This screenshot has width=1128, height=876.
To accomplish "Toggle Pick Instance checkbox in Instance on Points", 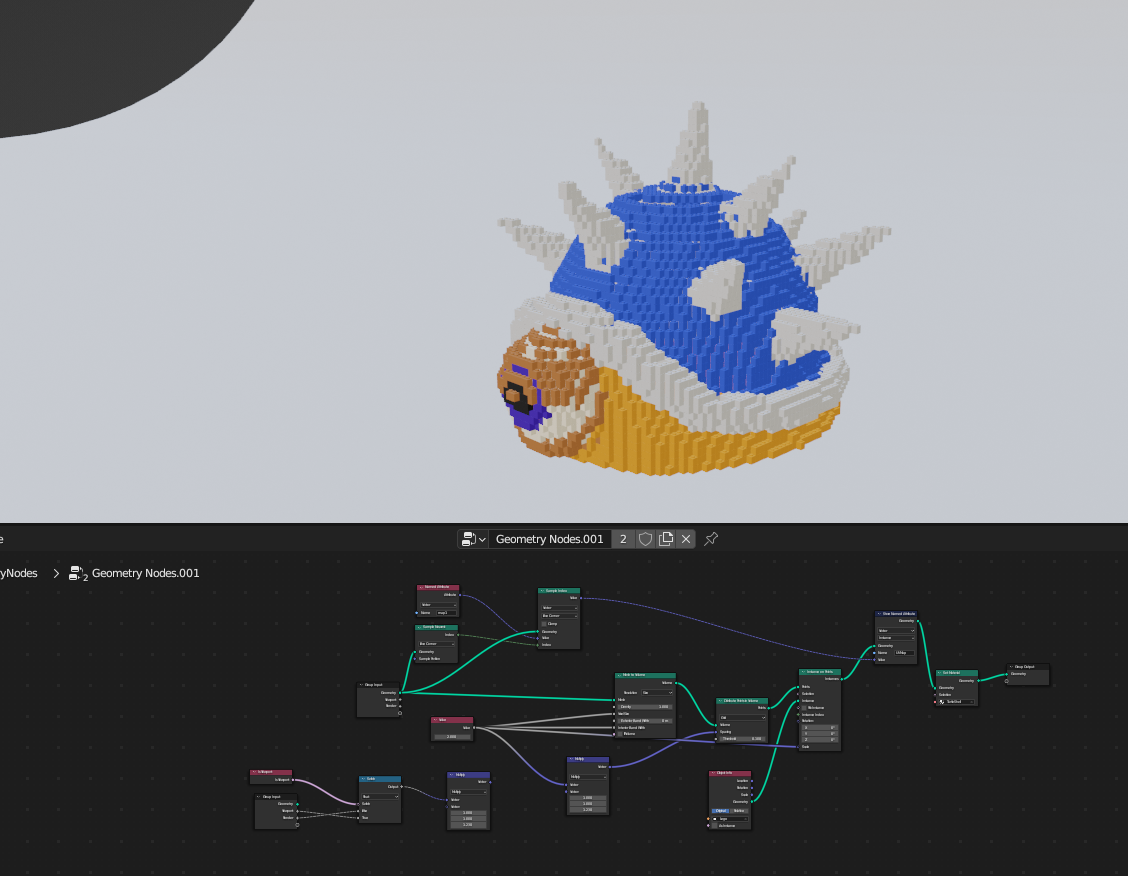I will [x=804, y=708].
